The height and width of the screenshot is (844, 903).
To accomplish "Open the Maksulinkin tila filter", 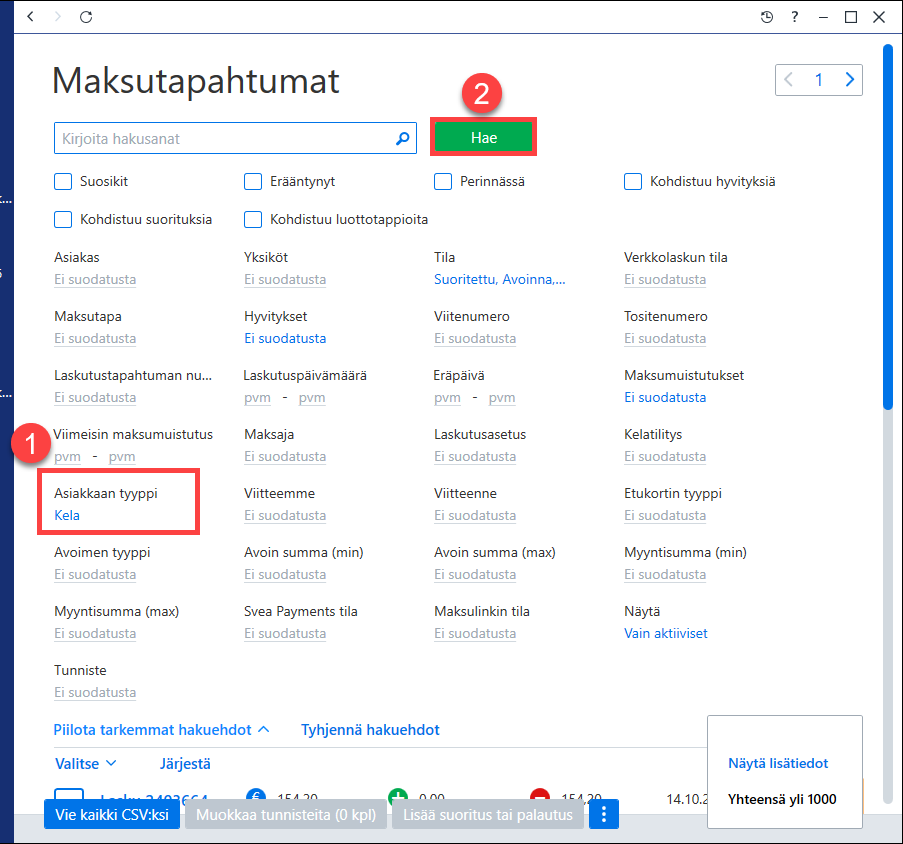I will click(475, 633).
